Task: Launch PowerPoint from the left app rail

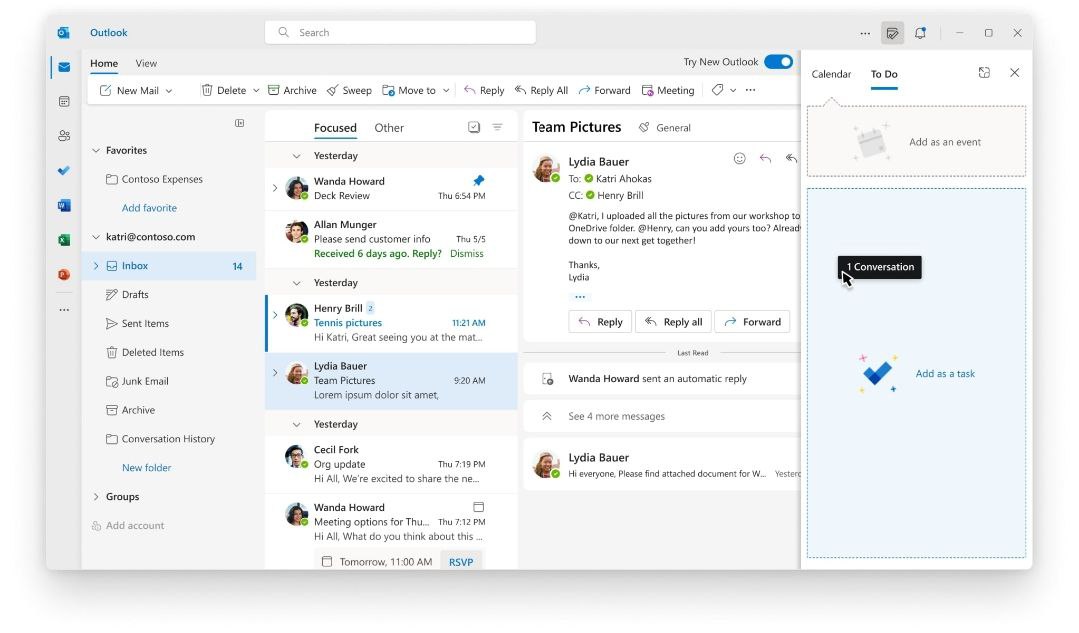Action: [64, 275]
